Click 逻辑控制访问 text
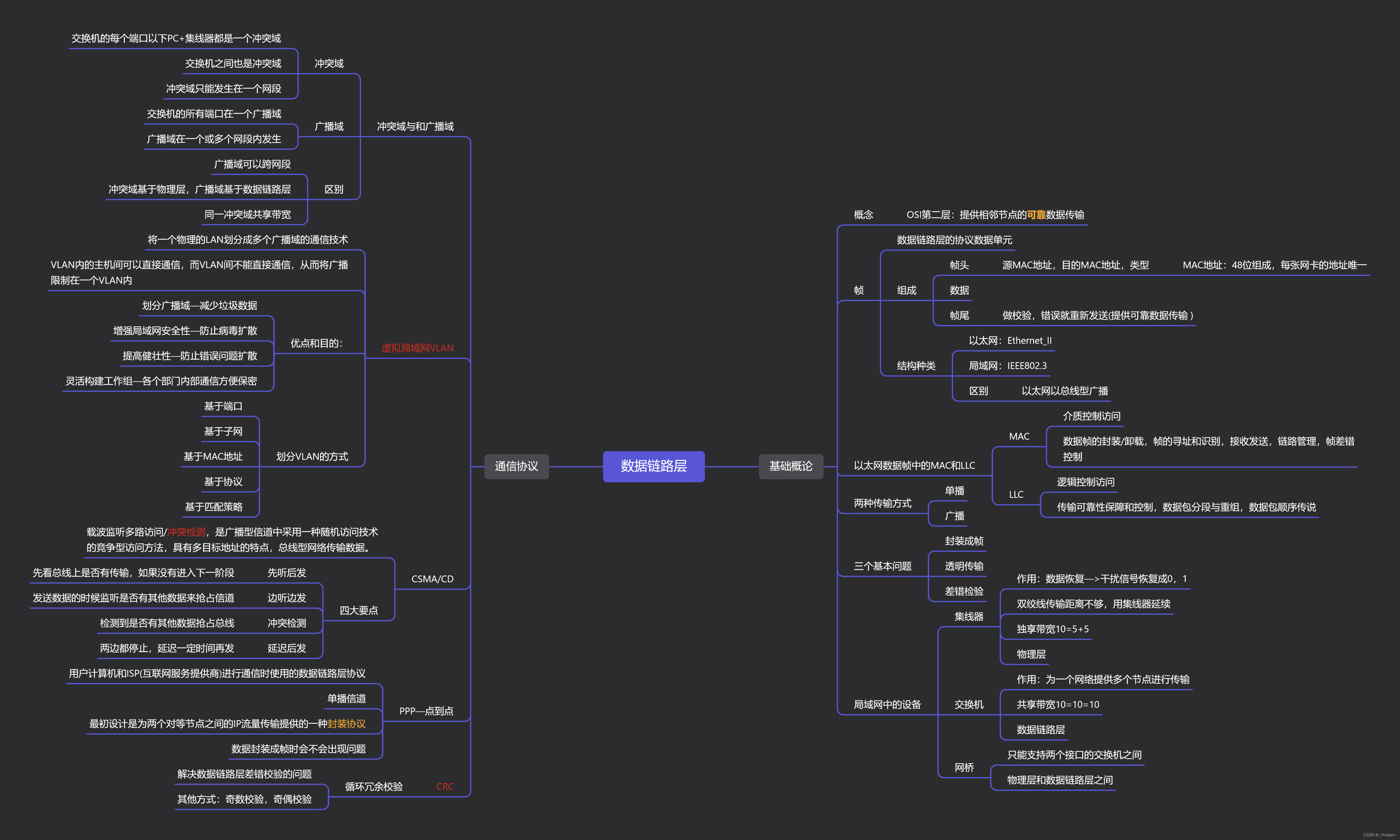The width and height of the screenshot is (1400, 840). click(1085, 482)
